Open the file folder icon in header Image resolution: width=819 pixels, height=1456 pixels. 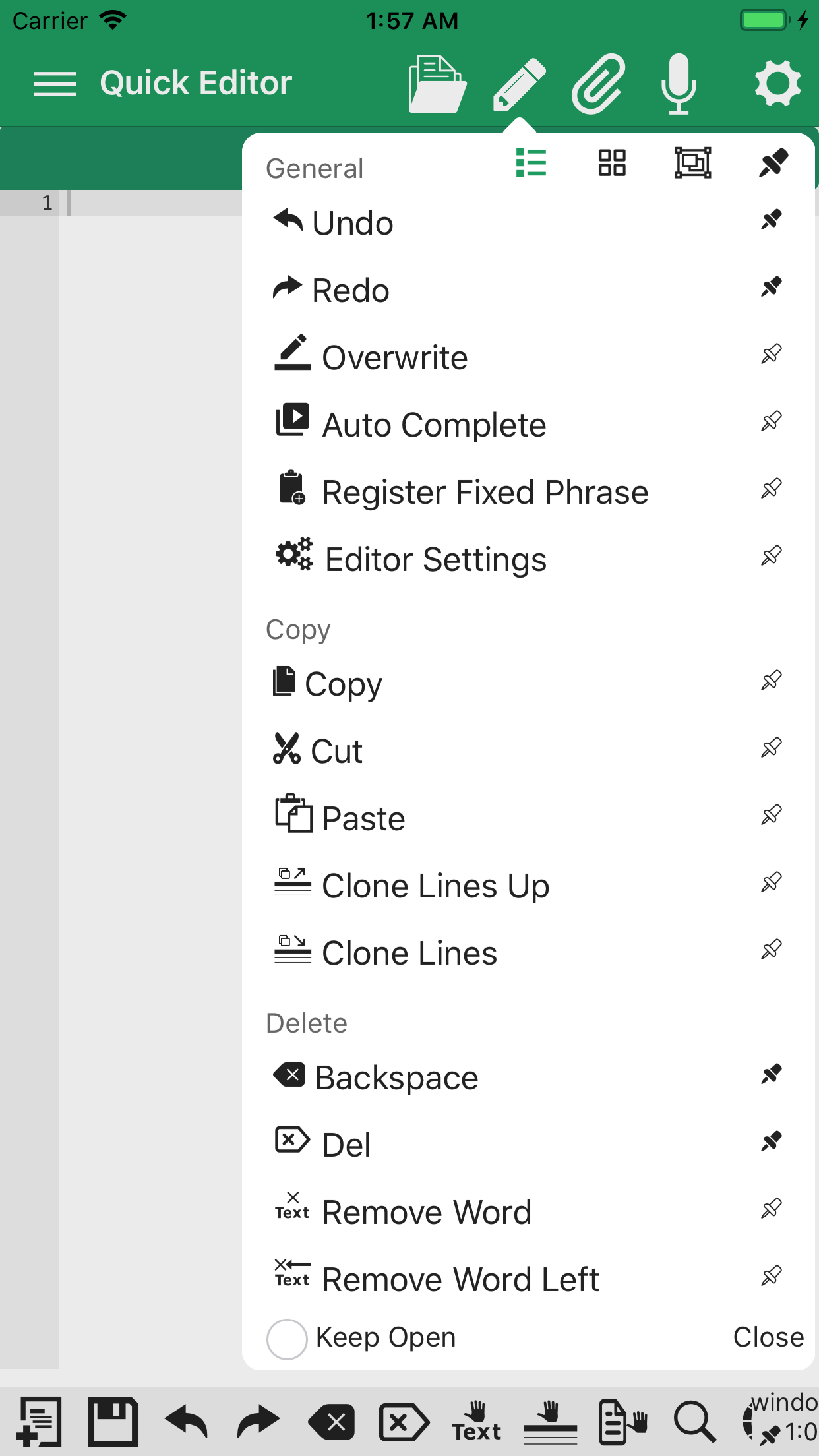coord(437,84)
